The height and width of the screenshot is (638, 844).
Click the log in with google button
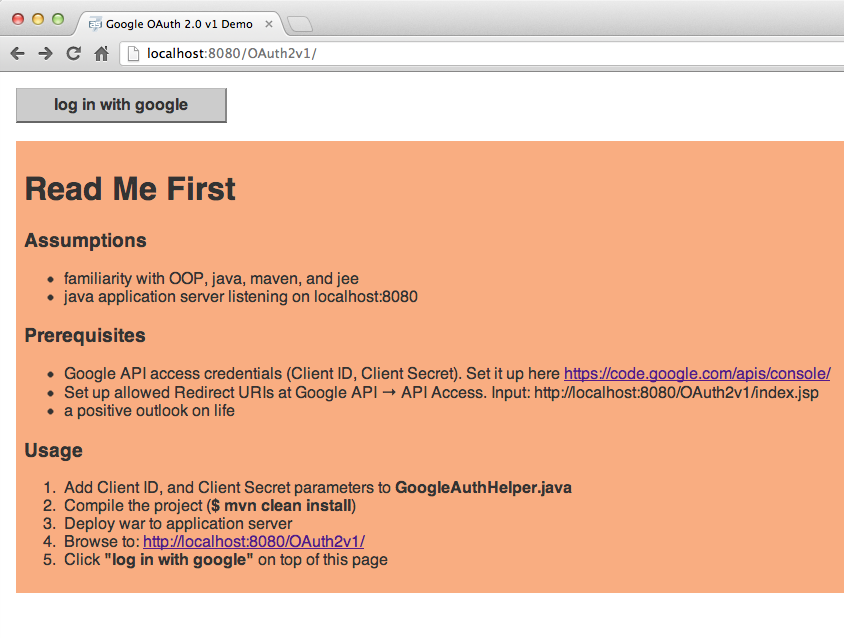pos(121,105)
